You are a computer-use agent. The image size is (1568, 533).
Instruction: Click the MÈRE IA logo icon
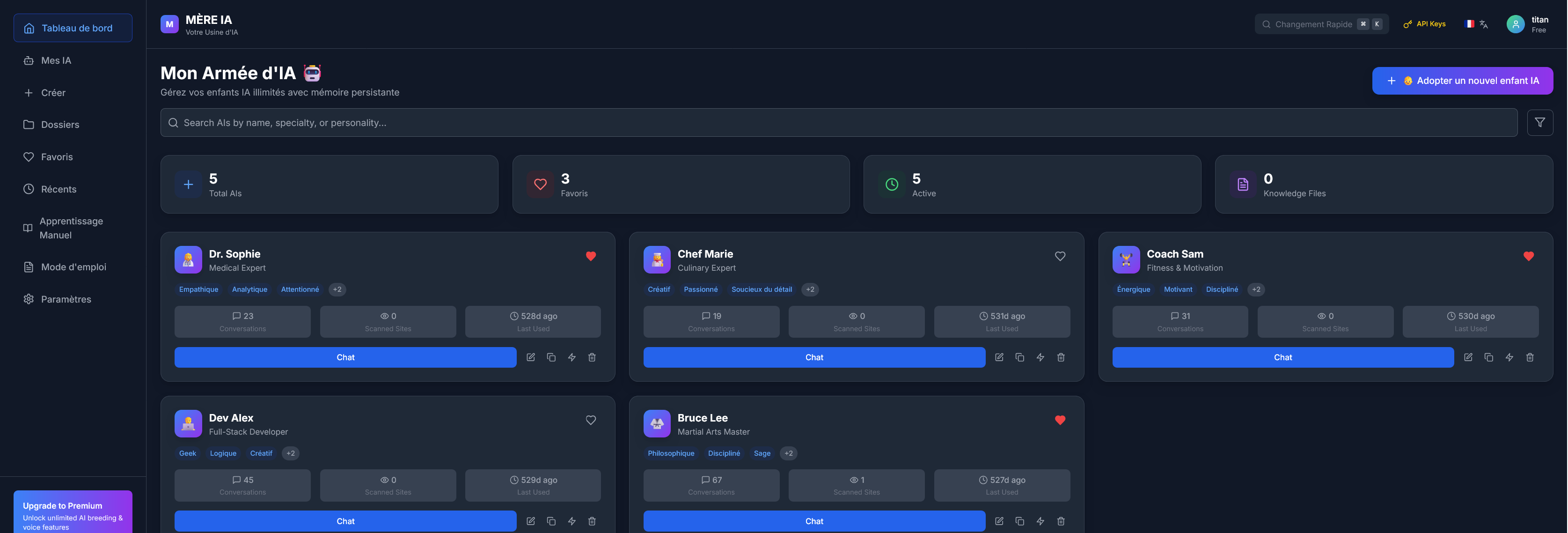tap(170, 24)
